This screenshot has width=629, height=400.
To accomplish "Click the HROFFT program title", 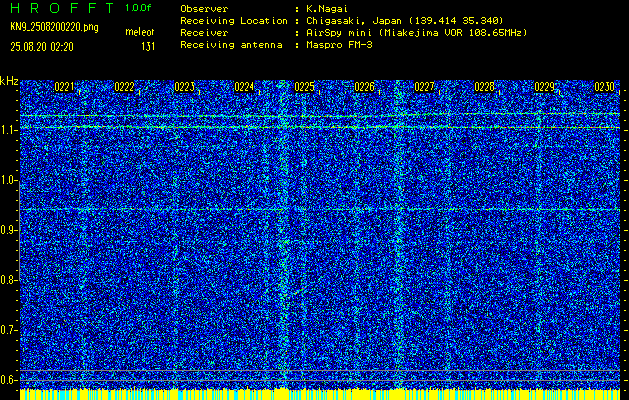I will (x=62, y=8).
